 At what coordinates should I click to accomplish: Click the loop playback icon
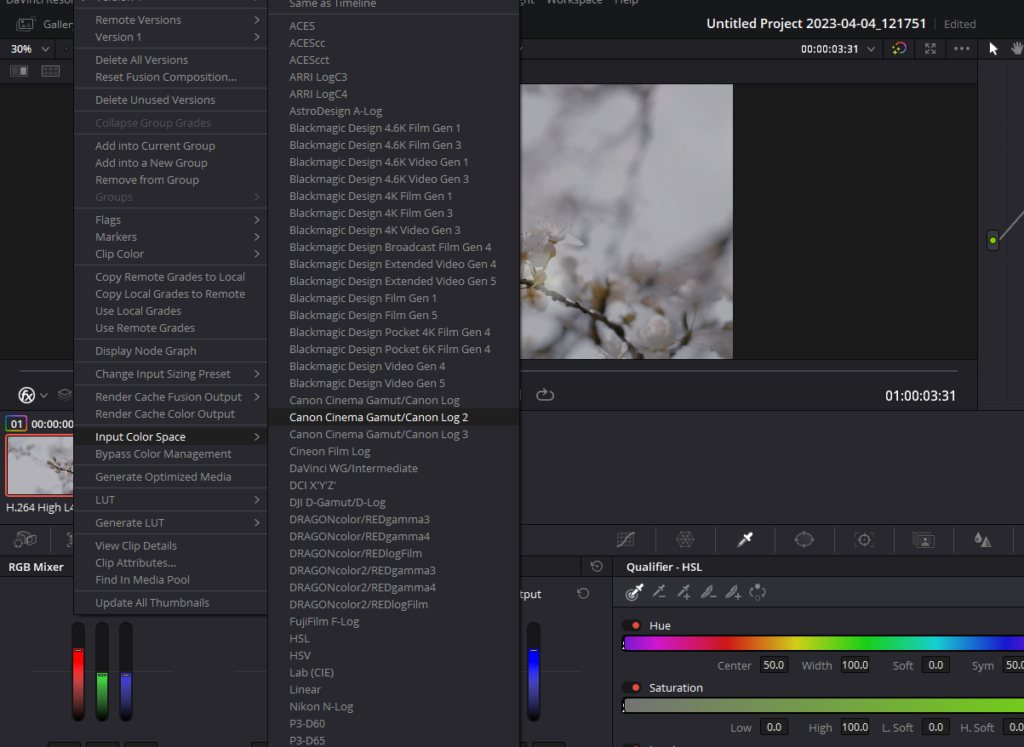(545, 395)
